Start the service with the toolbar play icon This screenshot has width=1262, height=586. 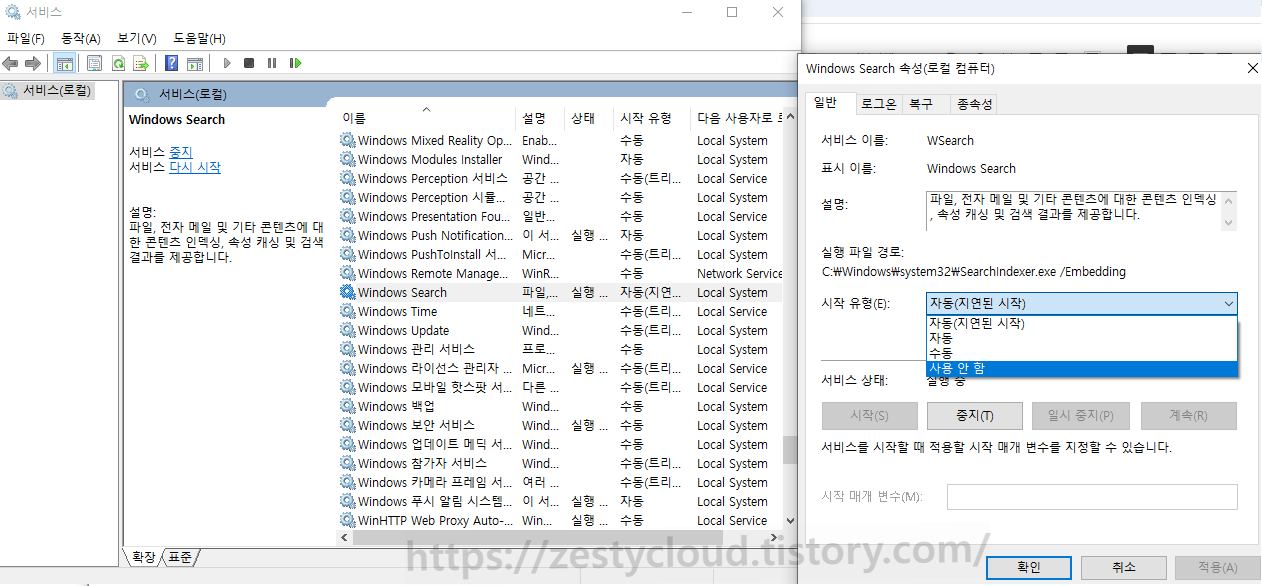[227, 63]
